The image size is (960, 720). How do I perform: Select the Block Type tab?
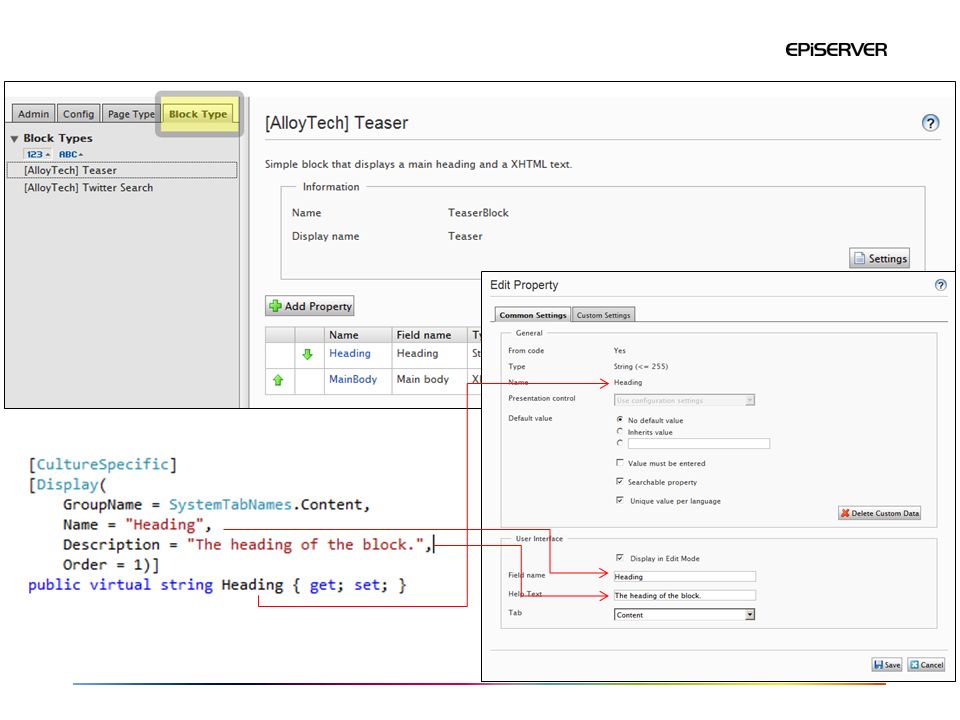(198, 114)
